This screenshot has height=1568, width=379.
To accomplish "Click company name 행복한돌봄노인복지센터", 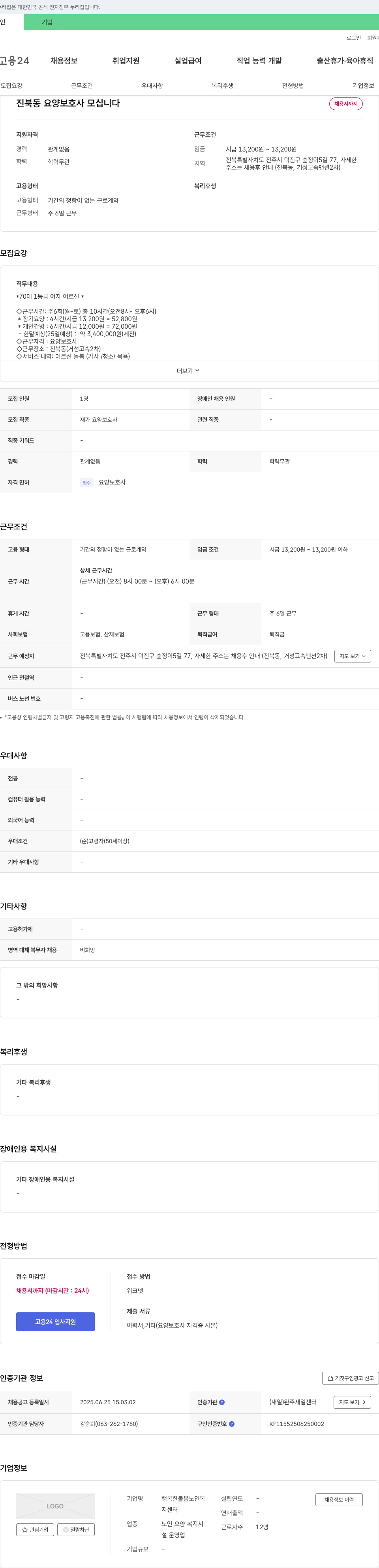I will (x=184, y=1504).
